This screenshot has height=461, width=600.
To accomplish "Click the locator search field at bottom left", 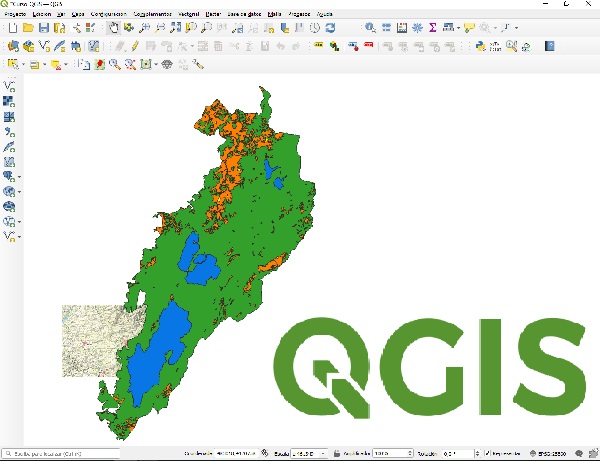I will [x=61, y=453].
